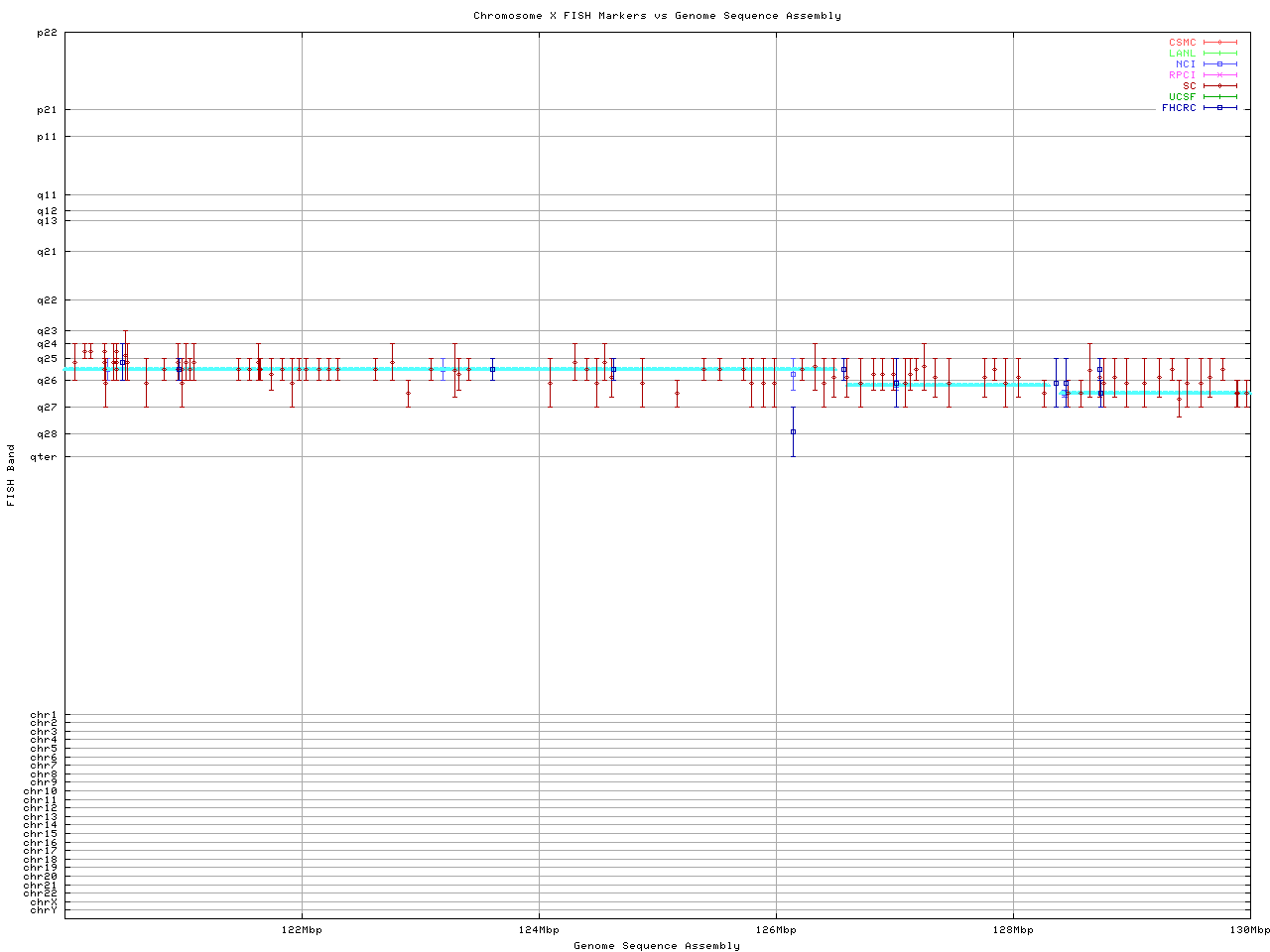Screen dimensions: 1270x952
Task: Click the FISH Band y-axis title
Action: (x=11, y=475)
